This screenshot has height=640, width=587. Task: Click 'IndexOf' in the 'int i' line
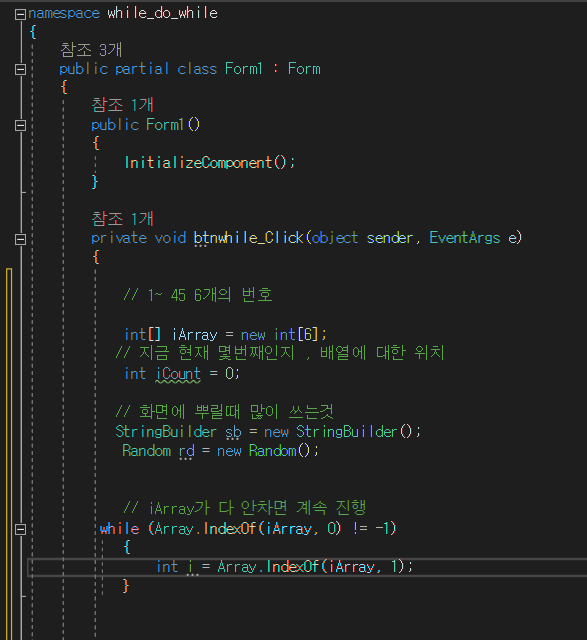292,567
